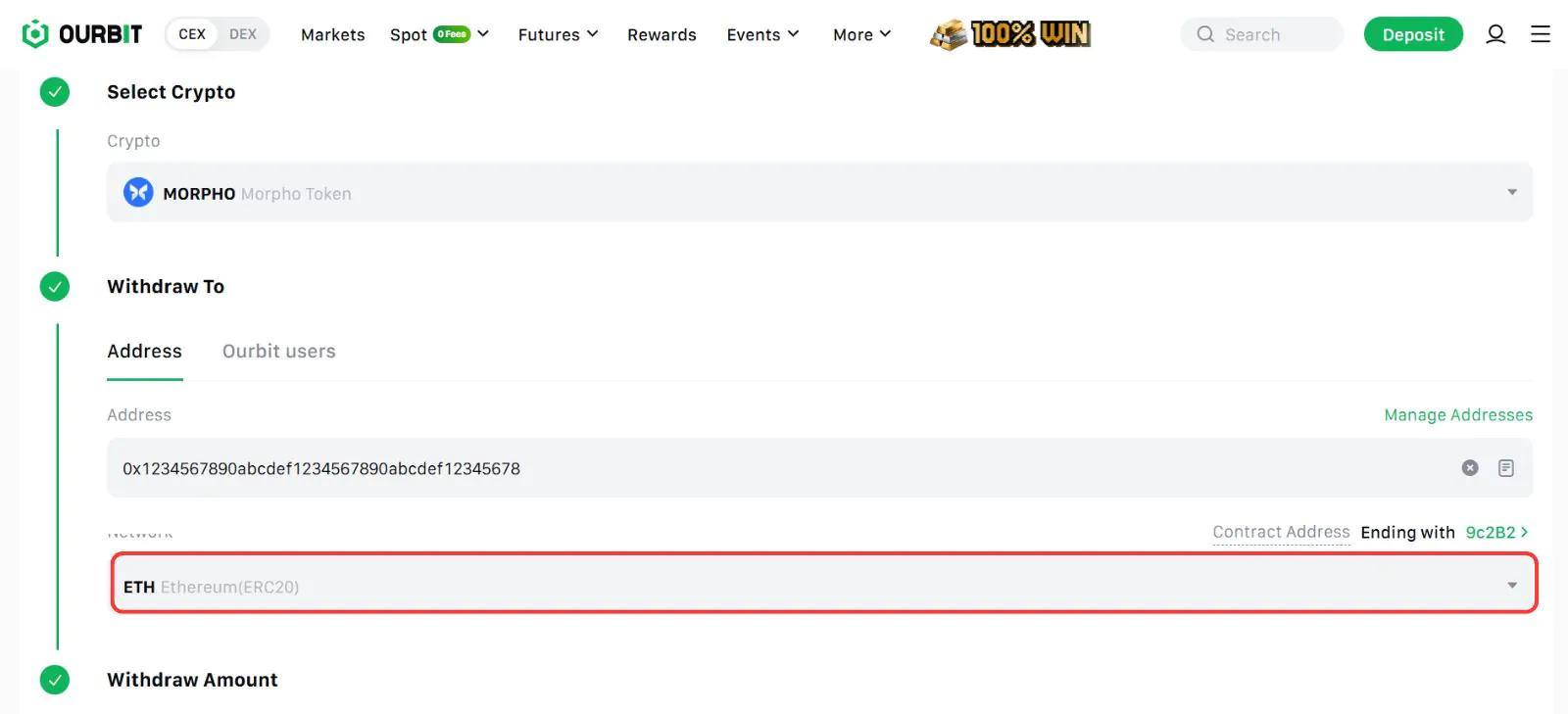Open the Markets menu item

point(332,34)
